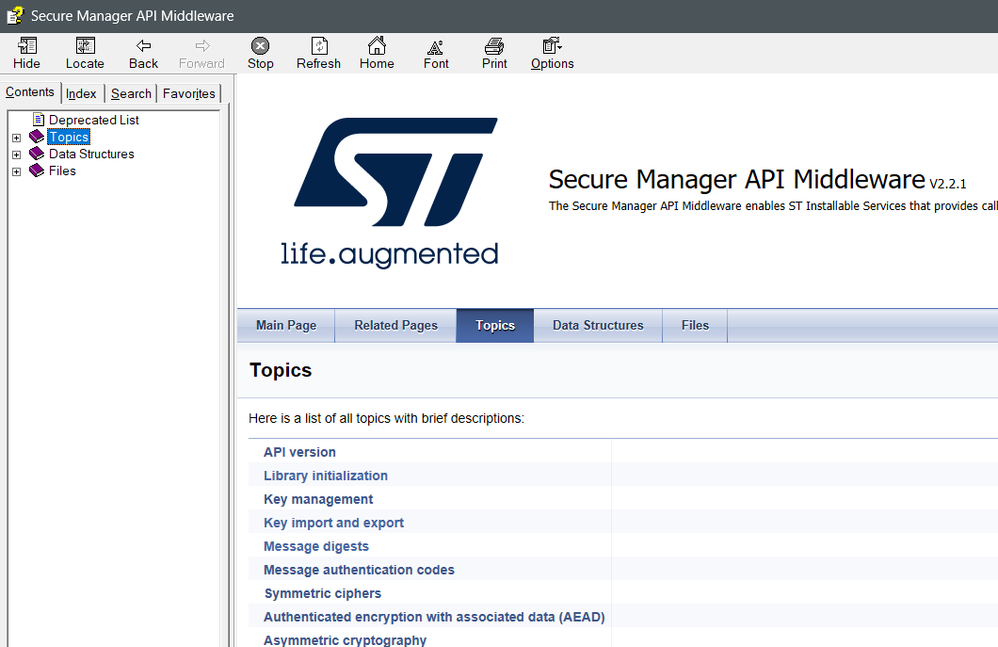Select Files in the contents tree
The image size is (998, 647).
pos(62,170)
